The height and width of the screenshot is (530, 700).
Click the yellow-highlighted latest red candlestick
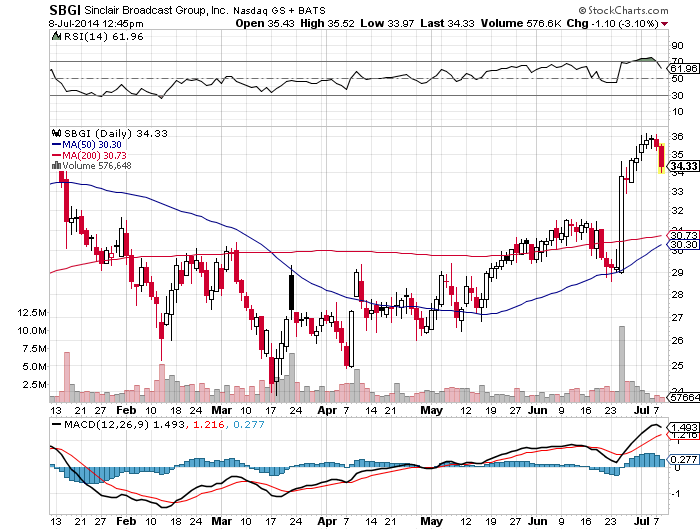(662, 158)
